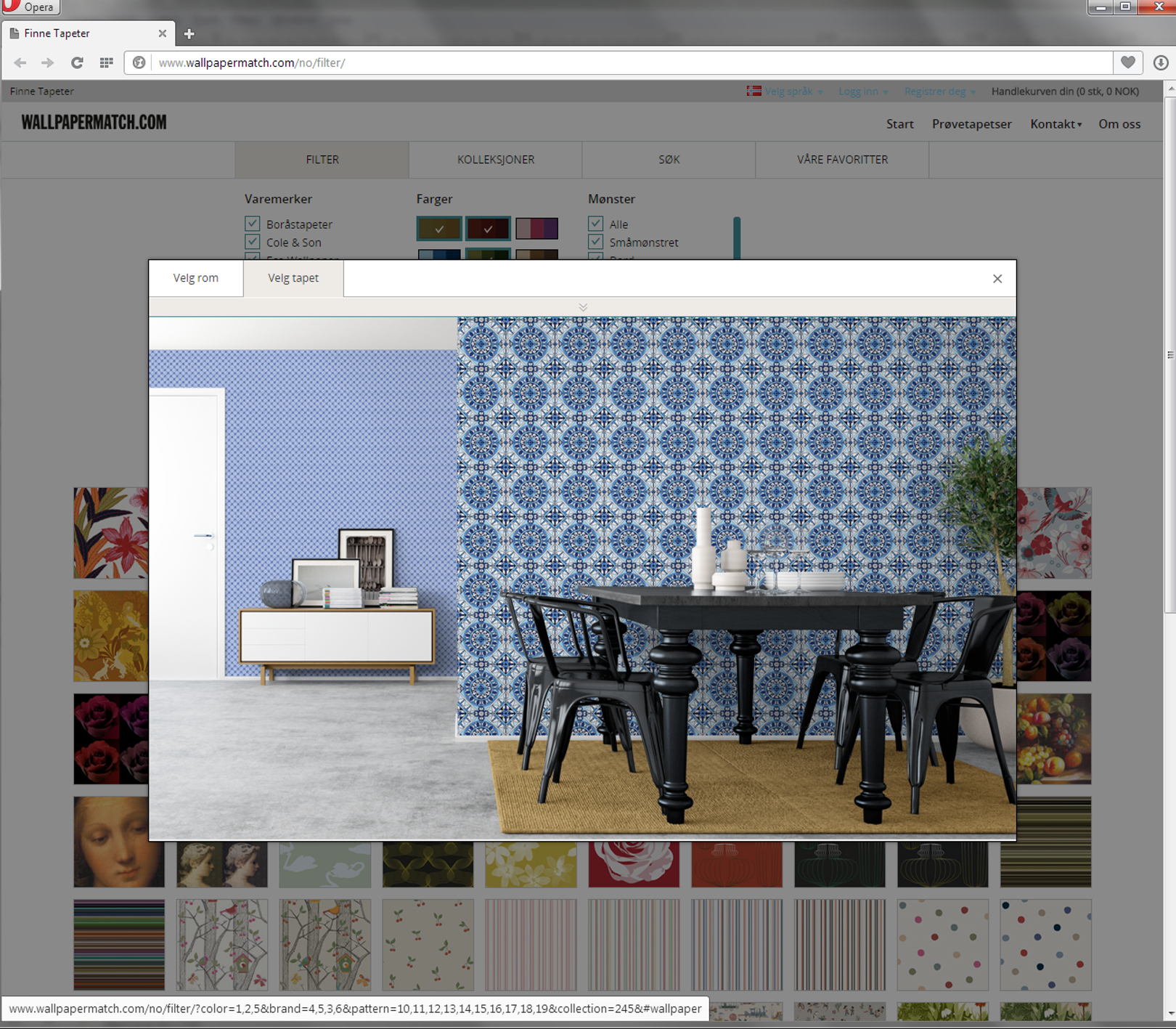
Task: Click the back navigation arrow
Action: [x=20, y=63]
